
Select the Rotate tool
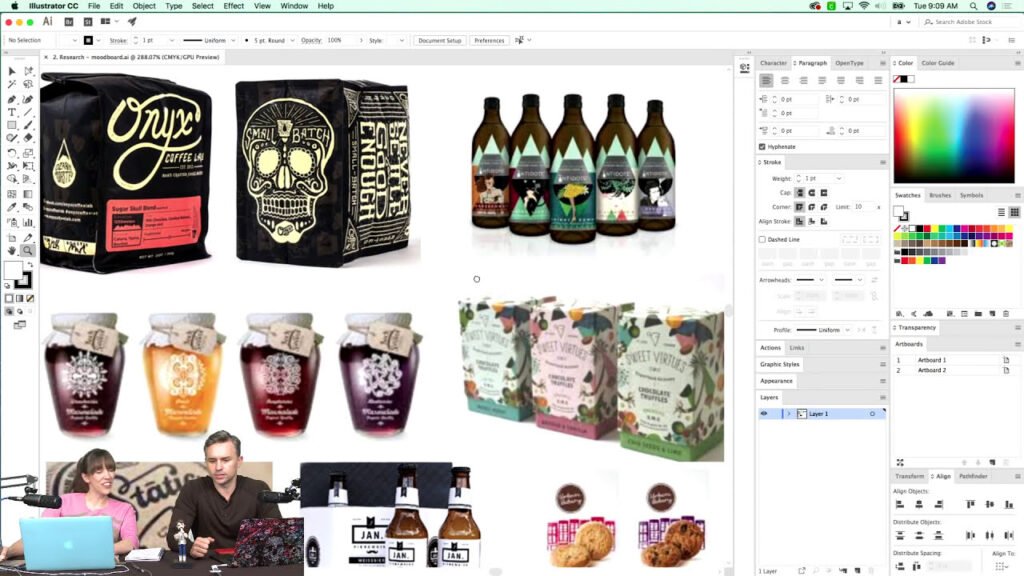[12, 153]
